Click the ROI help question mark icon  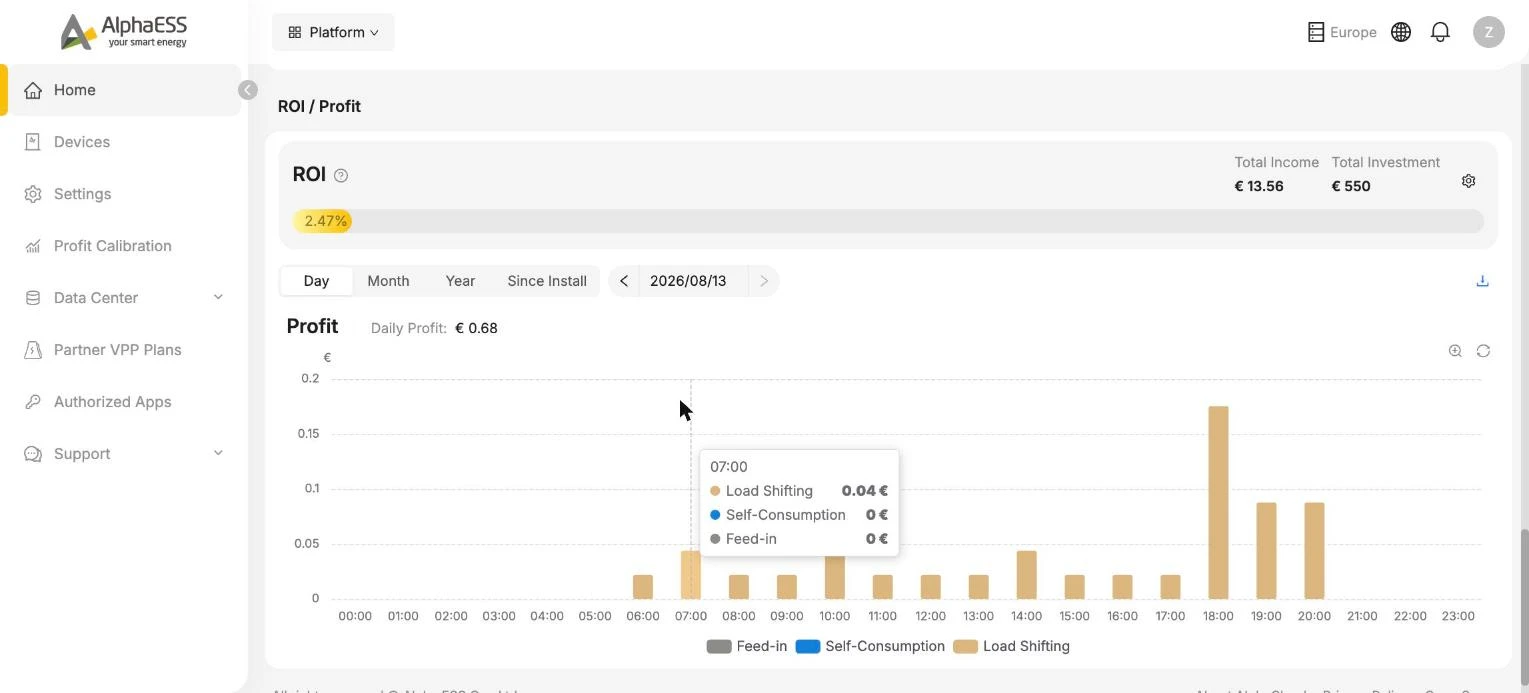(x=341, y=175)
